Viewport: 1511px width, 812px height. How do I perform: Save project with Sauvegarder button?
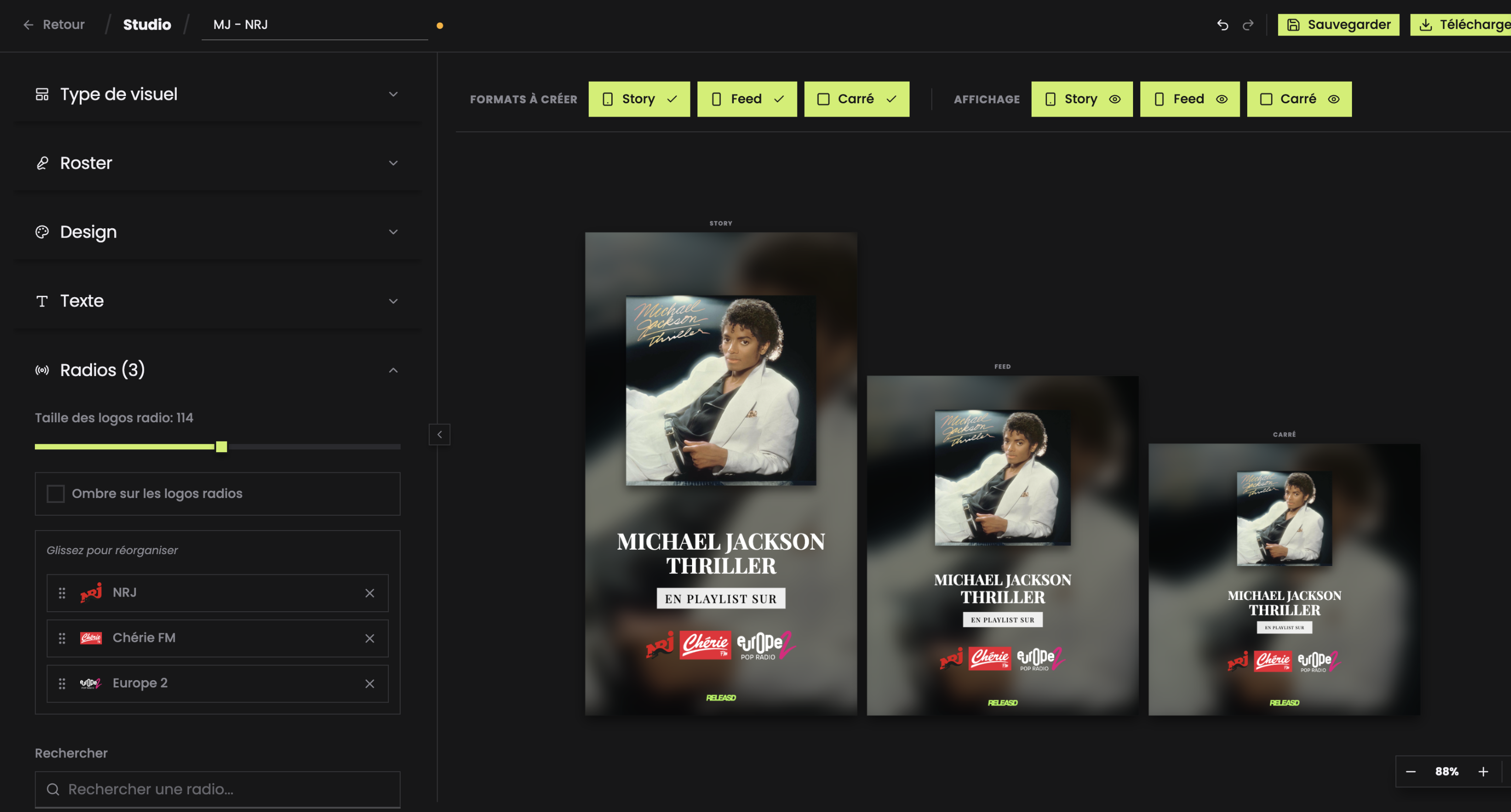[1339, 25]
